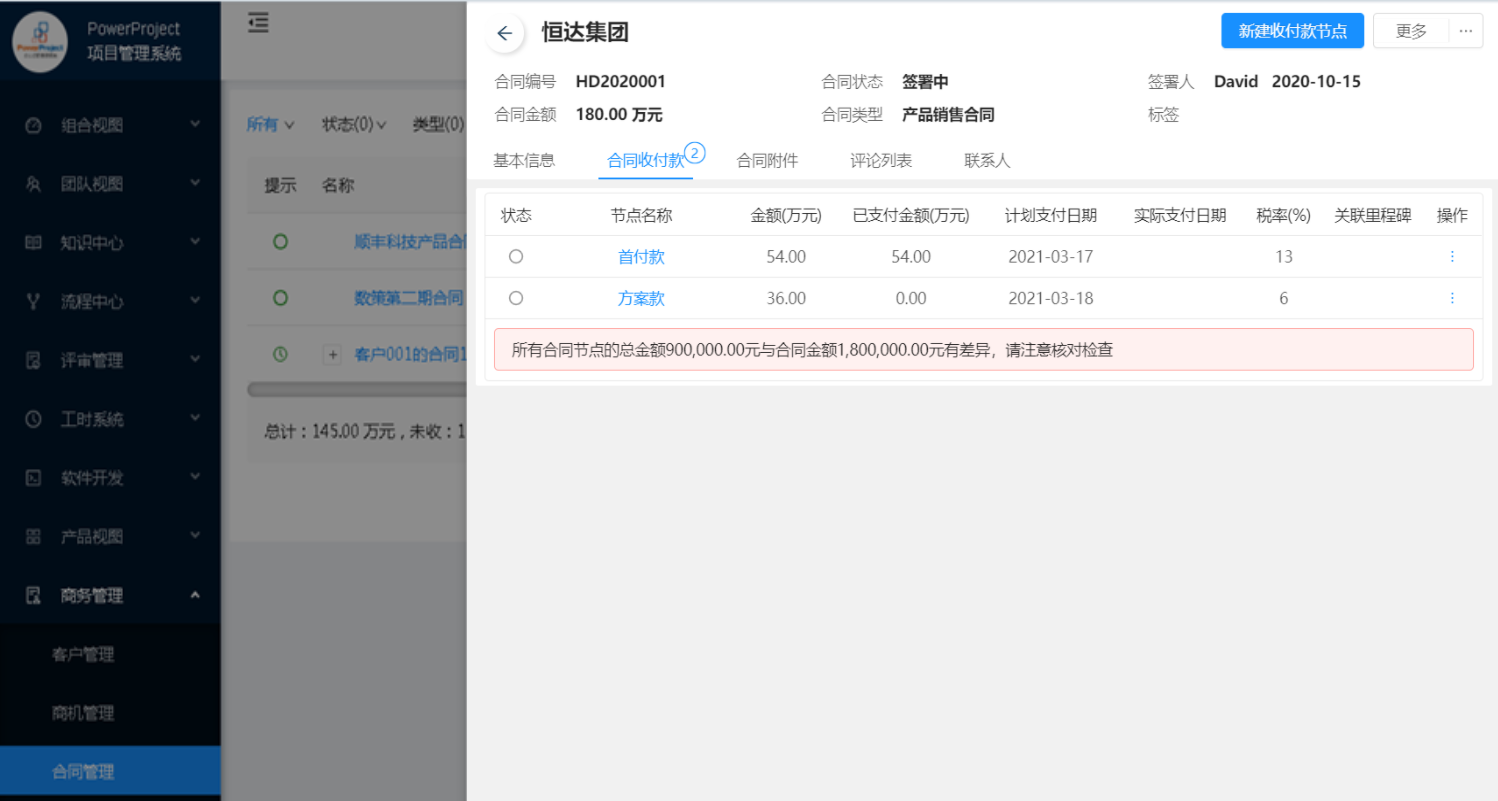This screenshot has width=1498, height=801.
Task: Click the 新建收付款节点 button
Action: coord(1292,31)
